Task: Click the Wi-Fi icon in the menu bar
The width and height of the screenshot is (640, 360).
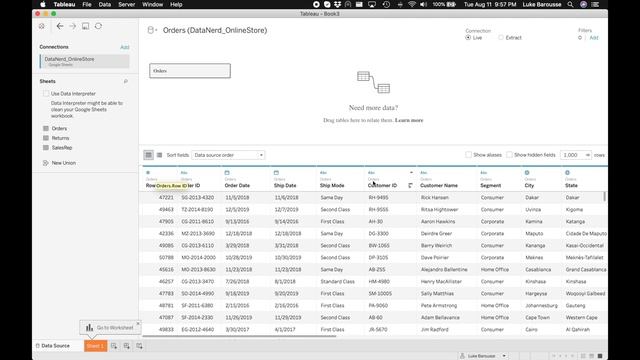Action: pos(412,4)
